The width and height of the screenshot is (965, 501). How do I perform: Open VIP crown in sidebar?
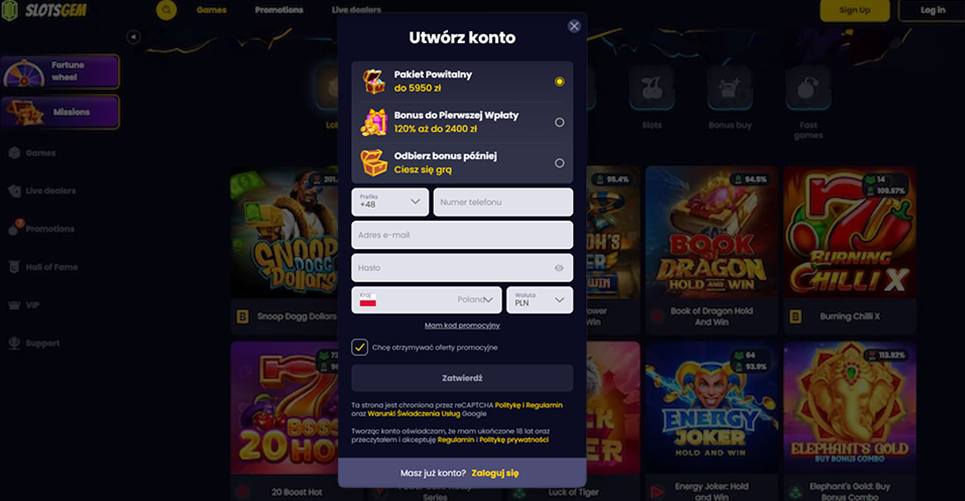coord(14,305)
